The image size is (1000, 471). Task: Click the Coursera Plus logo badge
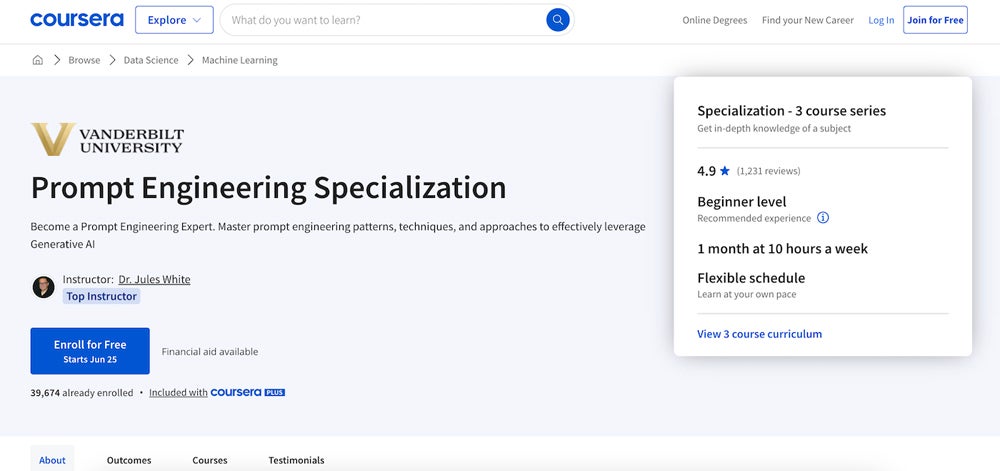click(x=247, y=393)
